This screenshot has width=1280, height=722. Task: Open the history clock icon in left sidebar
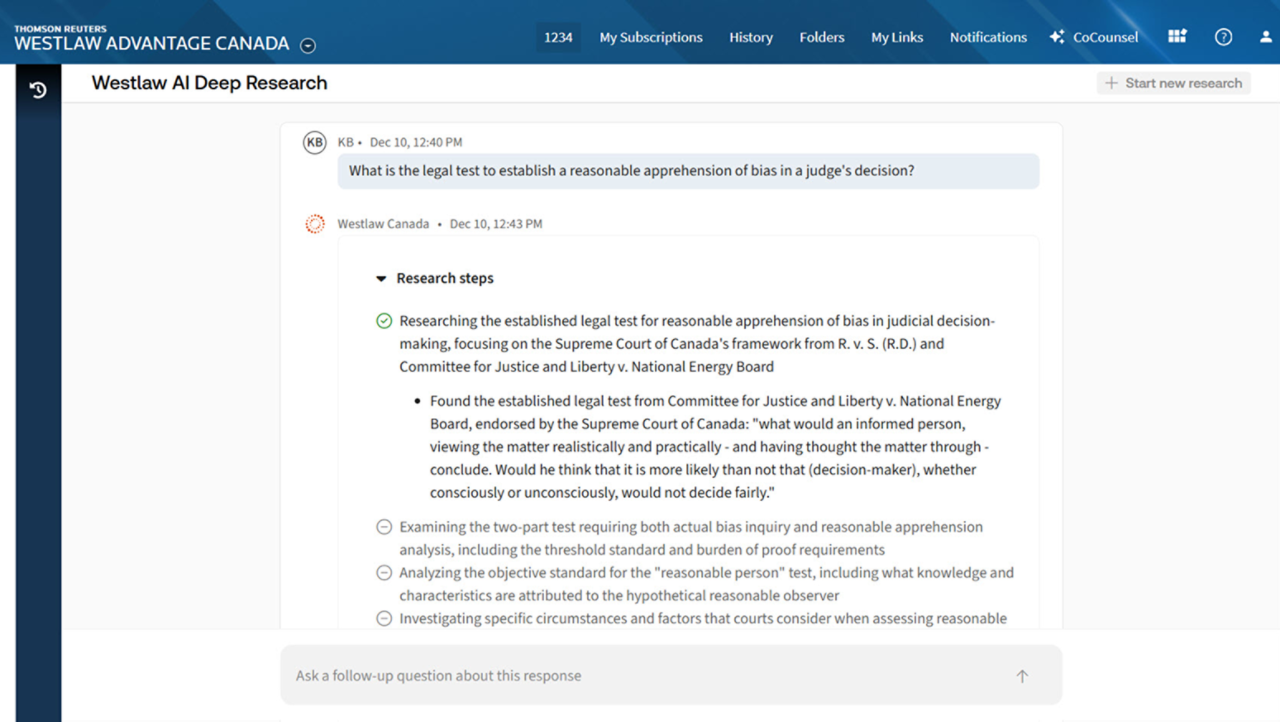tap(38, 91)
